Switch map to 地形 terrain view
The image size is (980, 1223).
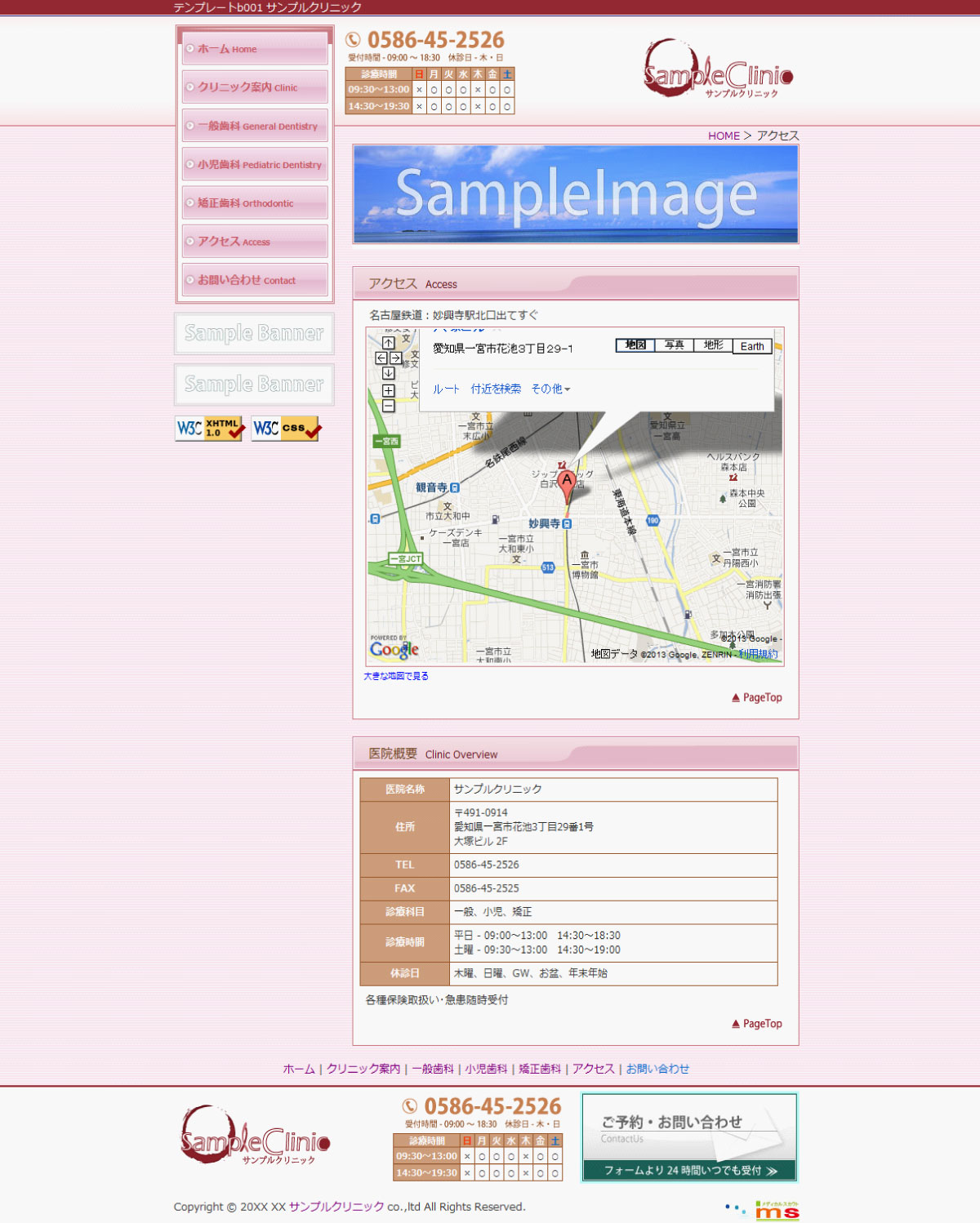(713, 345)
